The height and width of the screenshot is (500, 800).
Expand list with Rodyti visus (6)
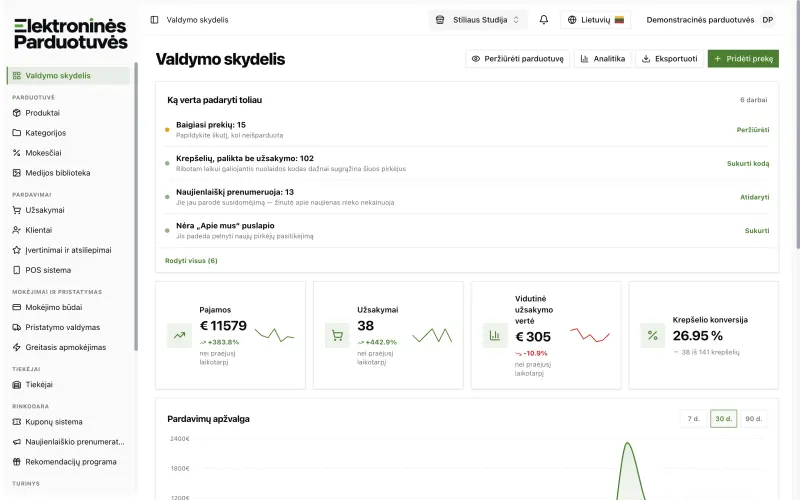click(191, 261)
